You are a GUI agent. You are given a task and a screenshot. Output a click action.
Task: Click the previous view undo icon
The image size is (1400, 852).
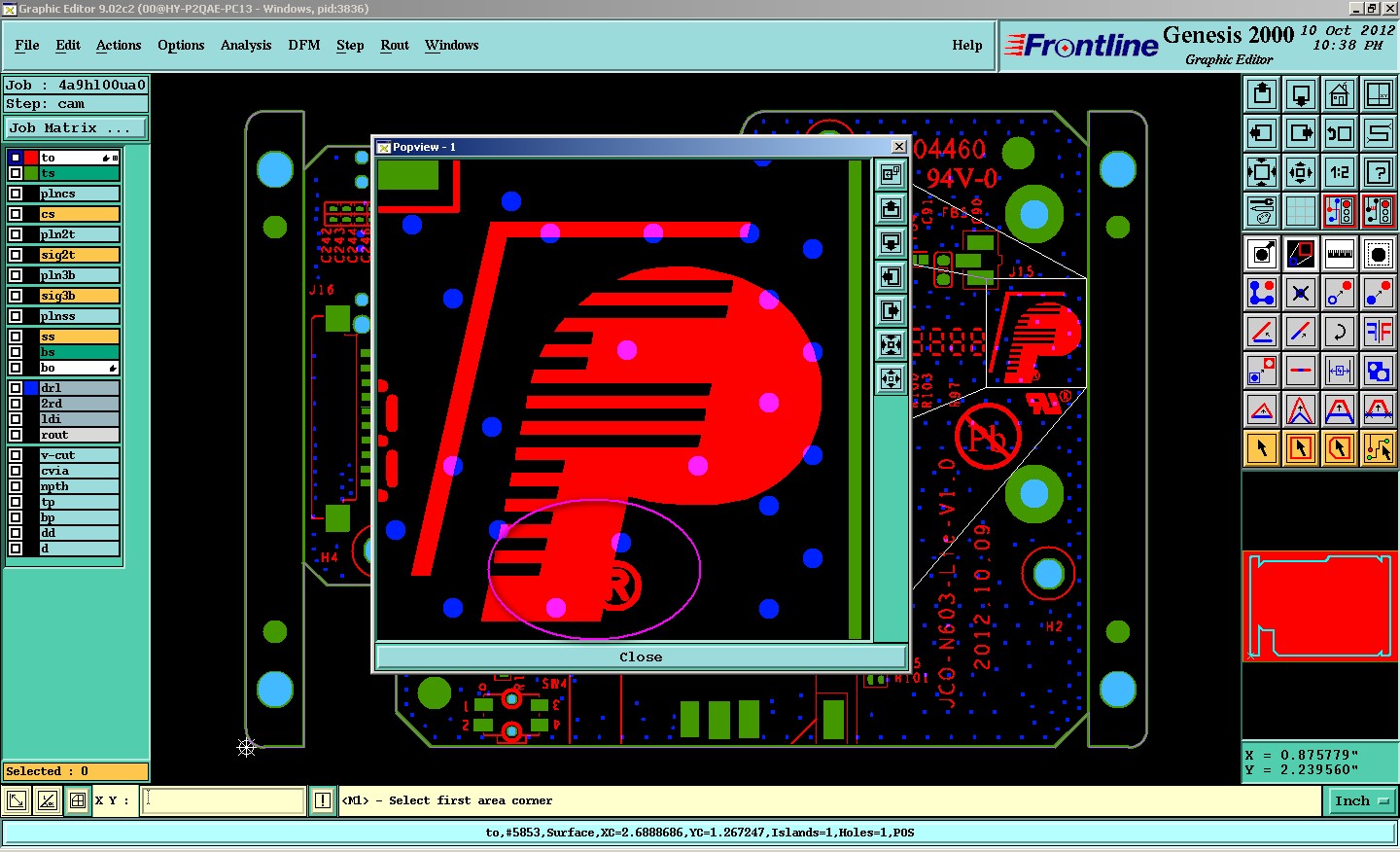(x=1340, y=133)
